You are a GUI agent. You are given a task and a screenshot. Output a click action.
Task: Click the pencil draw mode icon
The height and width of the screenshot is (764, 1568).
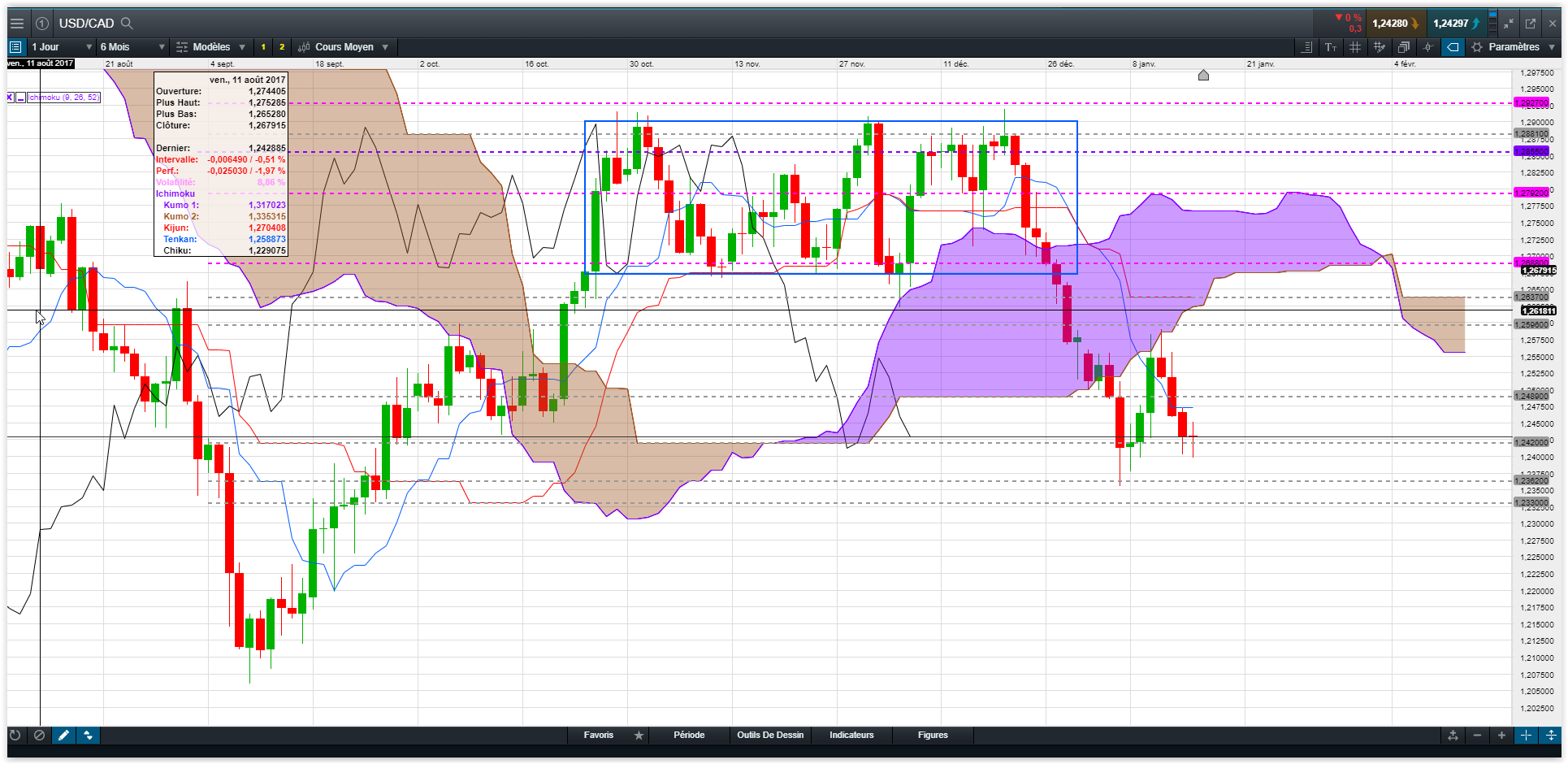(63, 736)
